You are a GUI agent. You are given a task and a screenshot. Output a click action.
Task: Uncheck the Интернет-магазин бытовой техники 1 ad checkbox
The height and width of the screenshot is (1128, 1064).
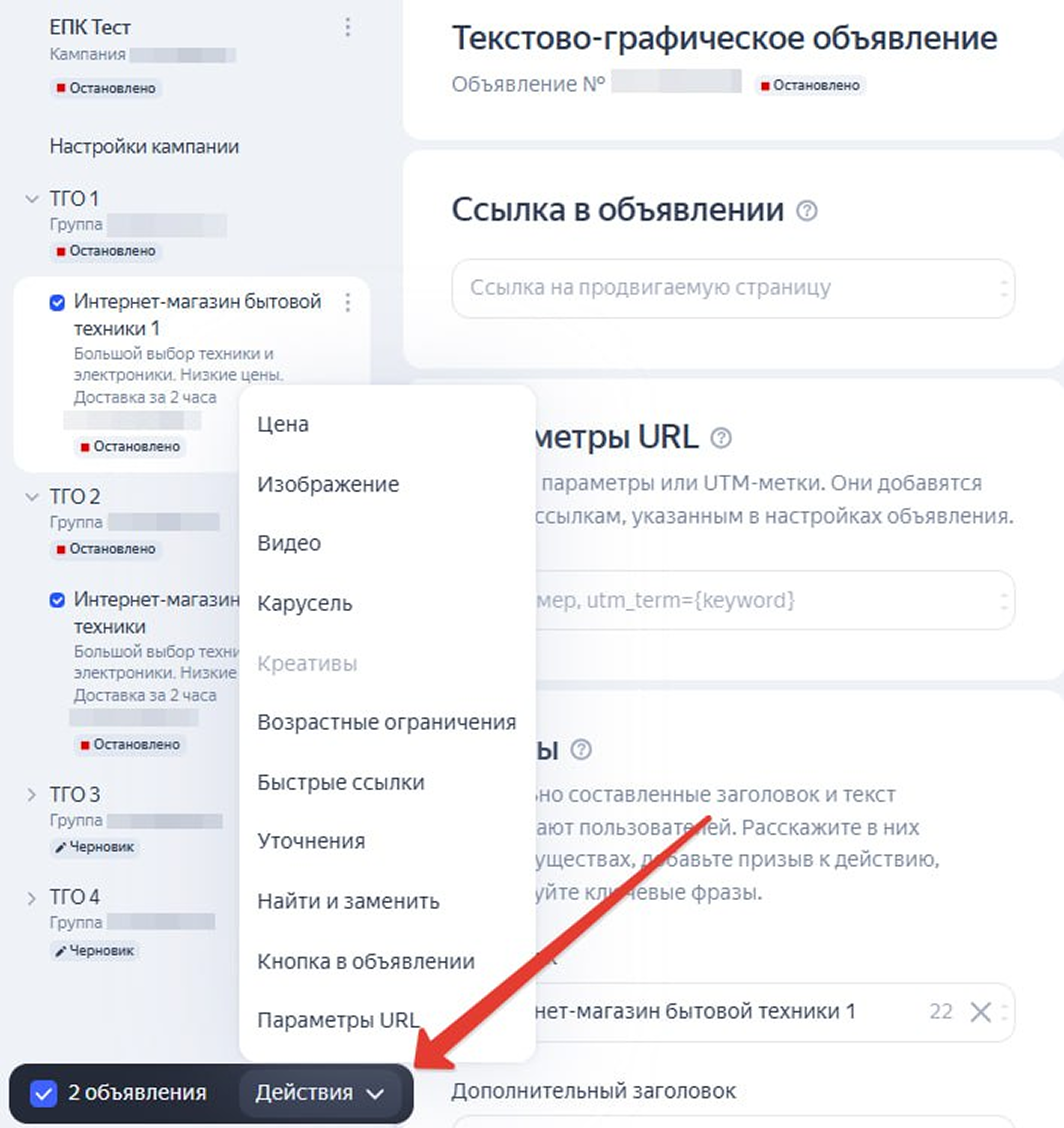point(57,302)
